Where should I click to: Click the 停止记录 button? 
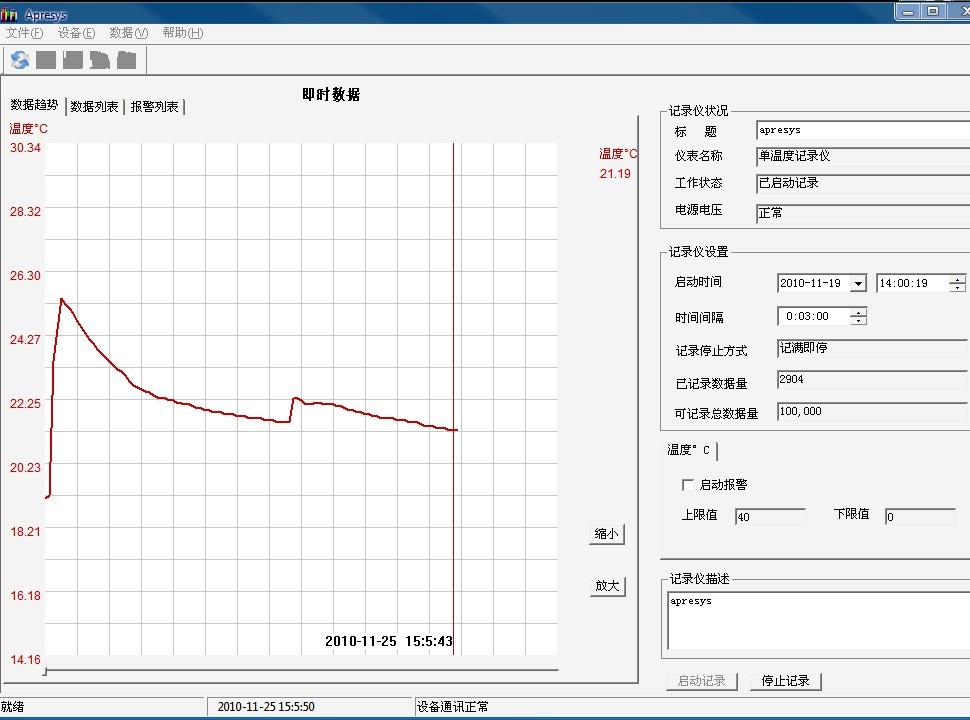(785, 681)
